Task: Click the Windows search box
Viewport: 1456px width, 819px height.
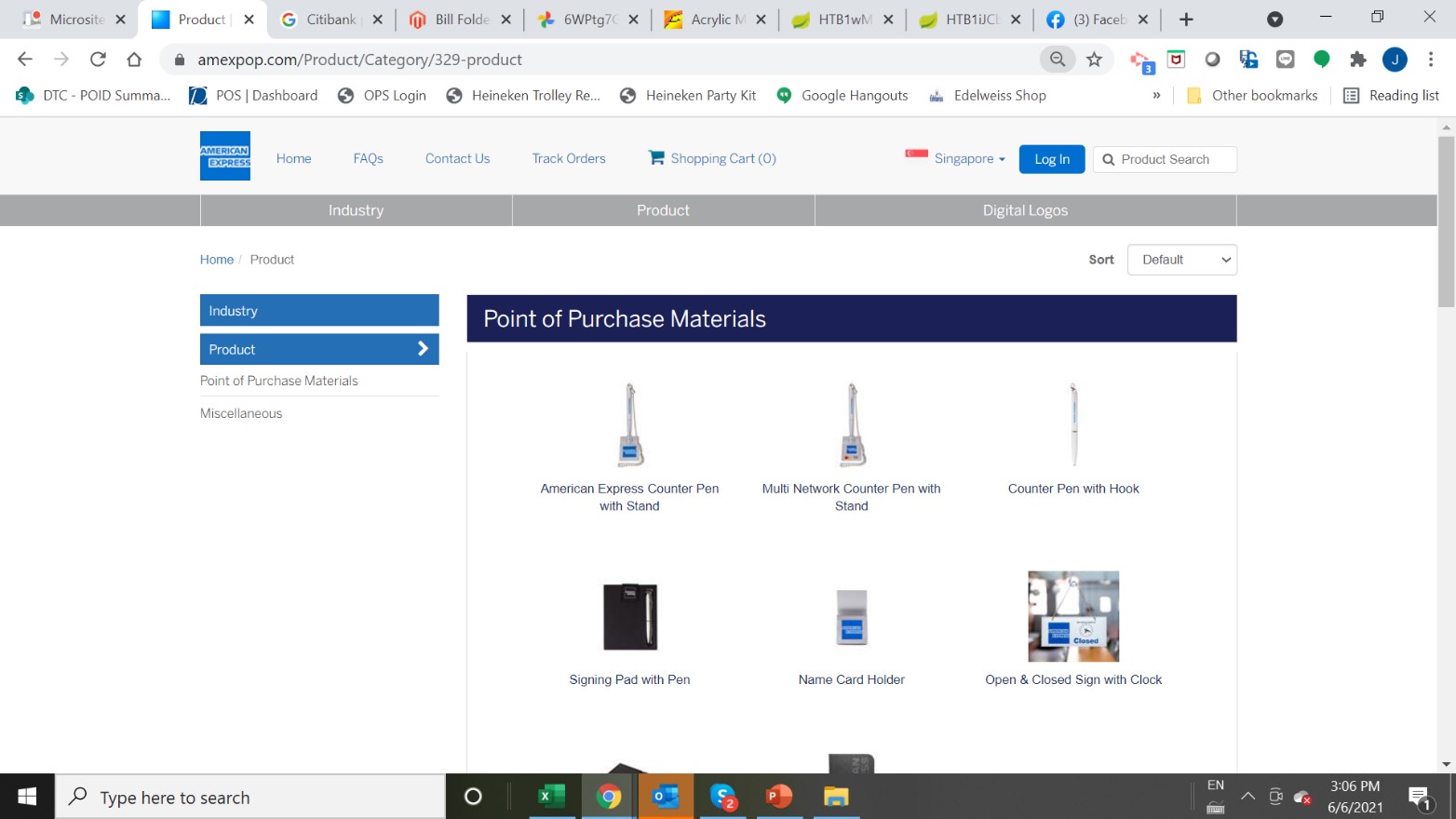Action: coord(250,797)
